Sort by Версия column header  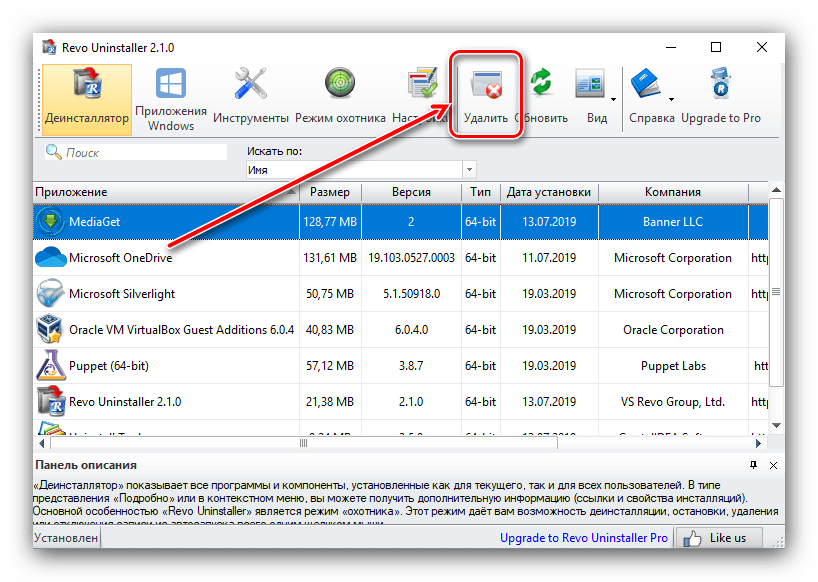411,192
